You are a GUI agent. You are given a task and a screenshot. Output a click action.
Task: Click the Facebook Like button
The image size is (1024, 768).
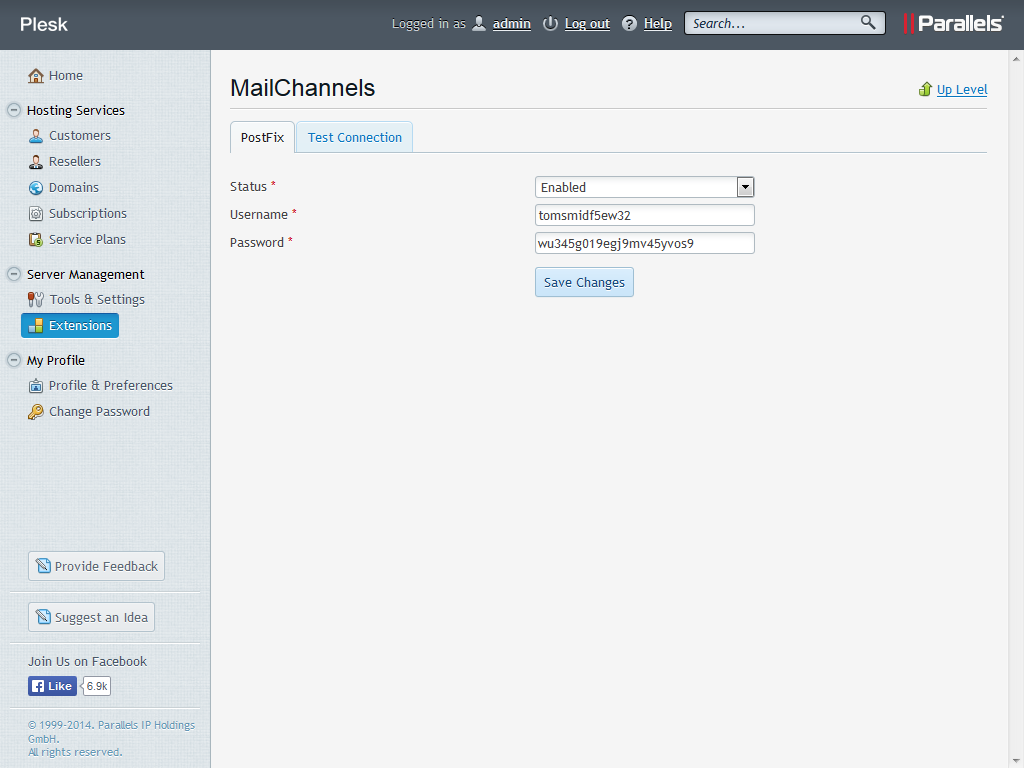click(x=52, y=686)
